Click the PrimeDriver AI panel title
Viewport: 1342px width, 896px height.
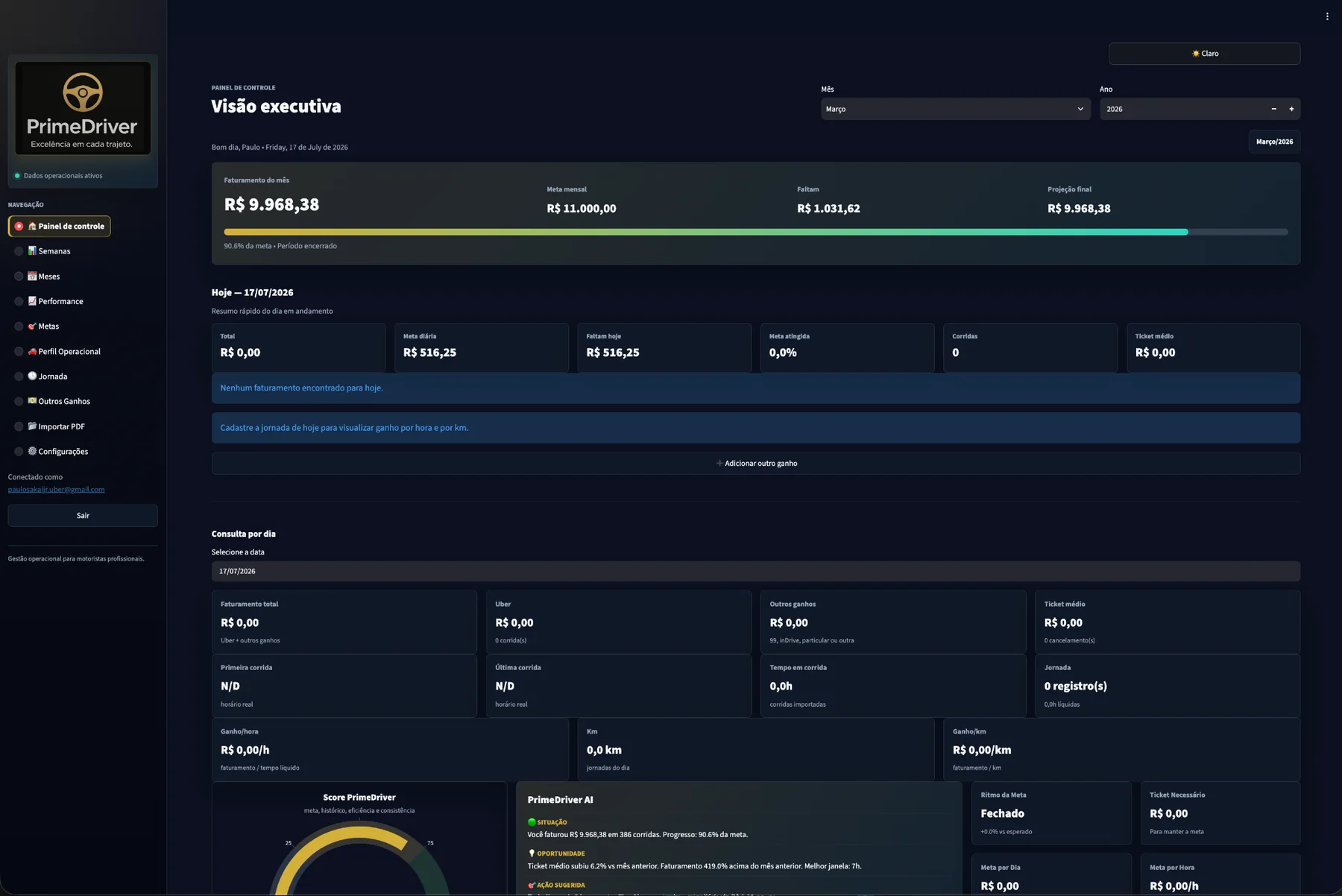point(560,800)
